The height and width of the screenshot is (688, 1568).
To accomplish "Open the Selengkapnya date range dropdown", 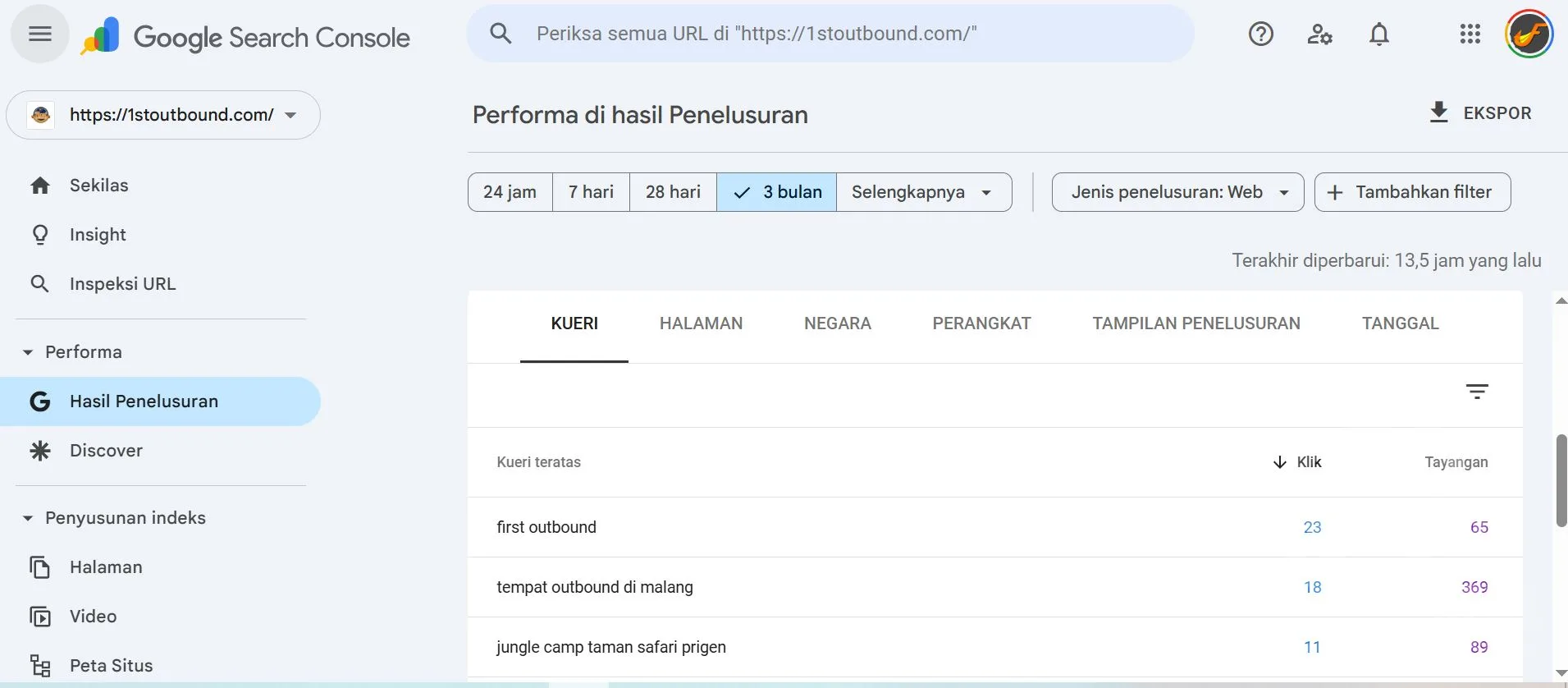I will [x=924, y=192].
